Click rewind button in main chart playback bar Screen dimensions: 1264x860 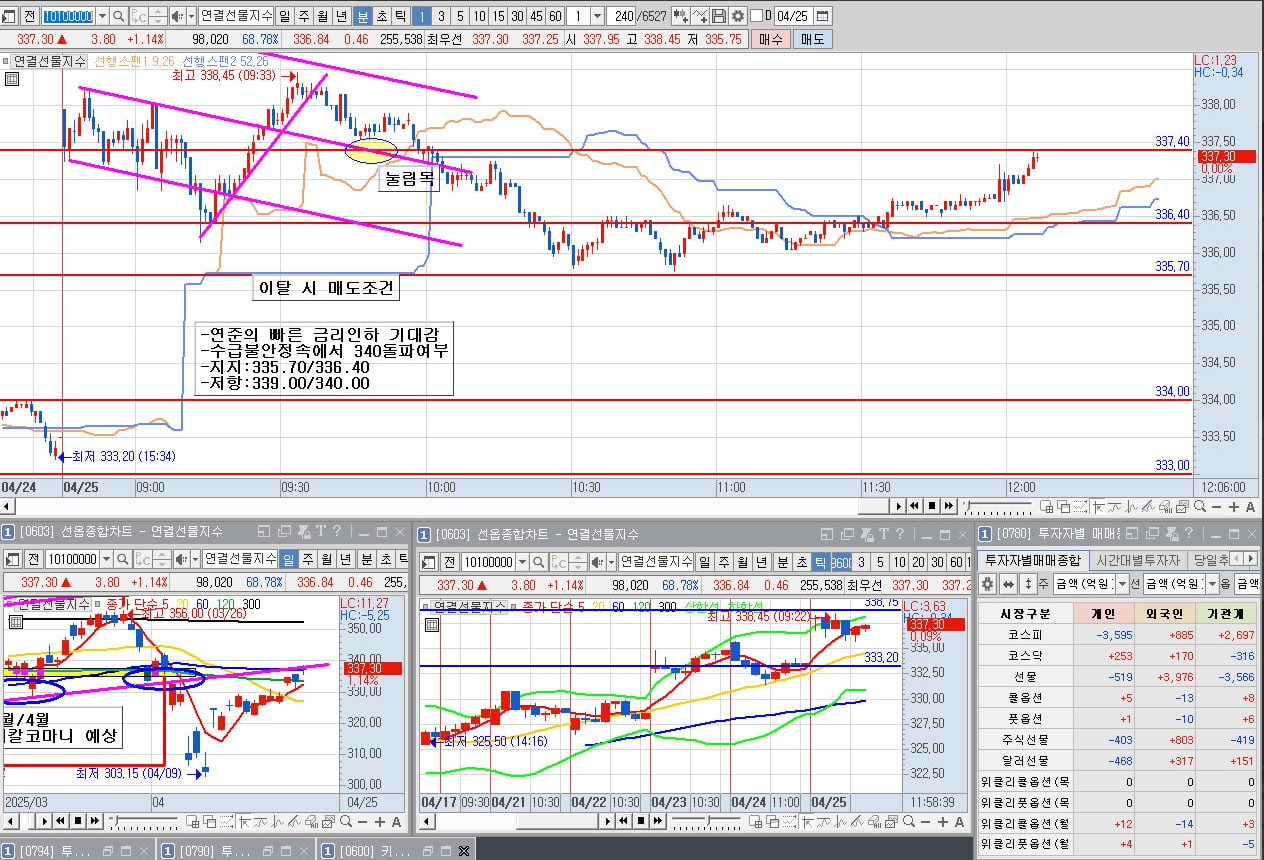[x=914, y=506]
